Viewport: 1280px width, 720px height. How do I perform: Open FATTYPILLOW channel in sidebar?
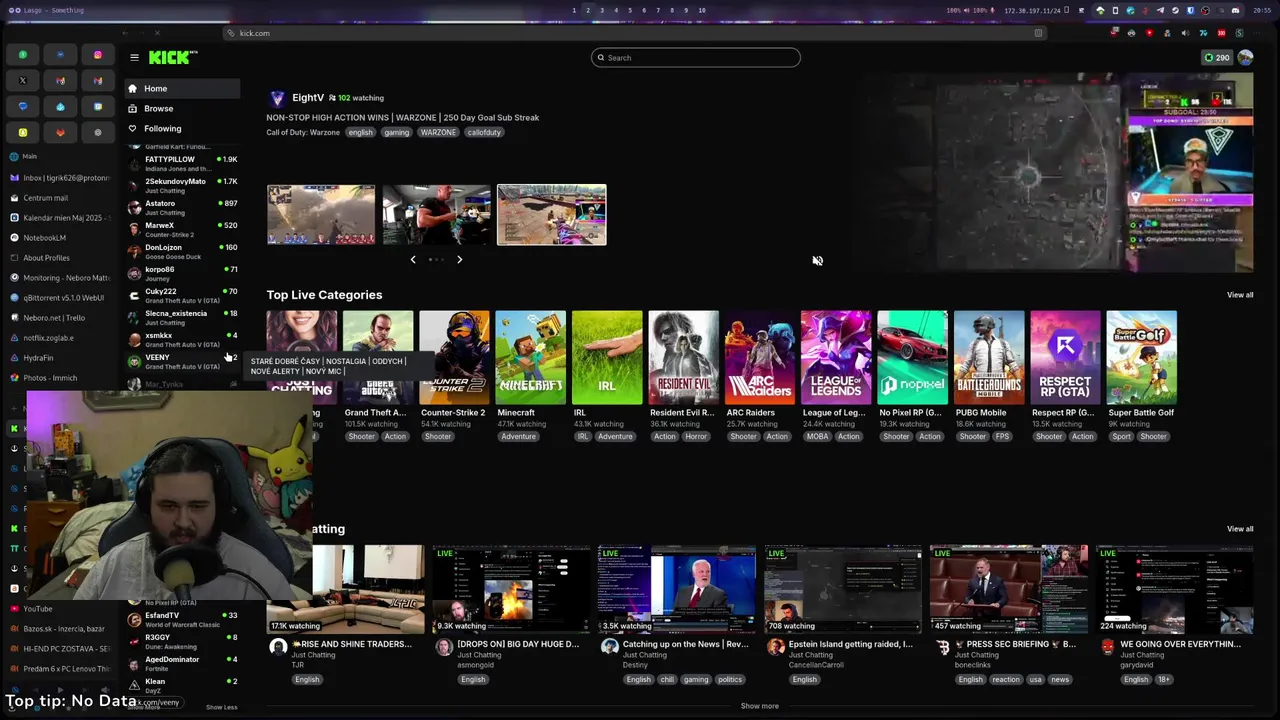182,163
